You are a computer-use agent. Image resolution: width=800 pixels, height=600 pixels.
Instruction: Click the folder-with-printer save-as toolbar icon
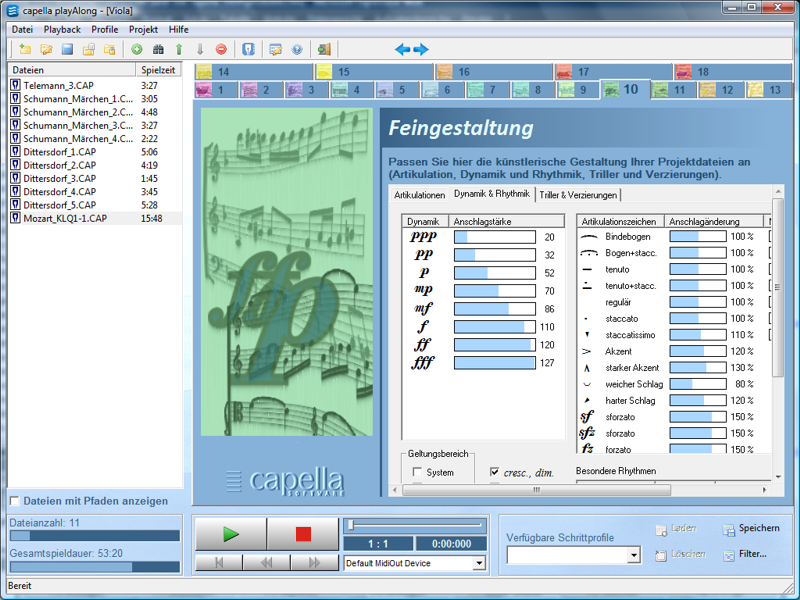tap(89, 49)
